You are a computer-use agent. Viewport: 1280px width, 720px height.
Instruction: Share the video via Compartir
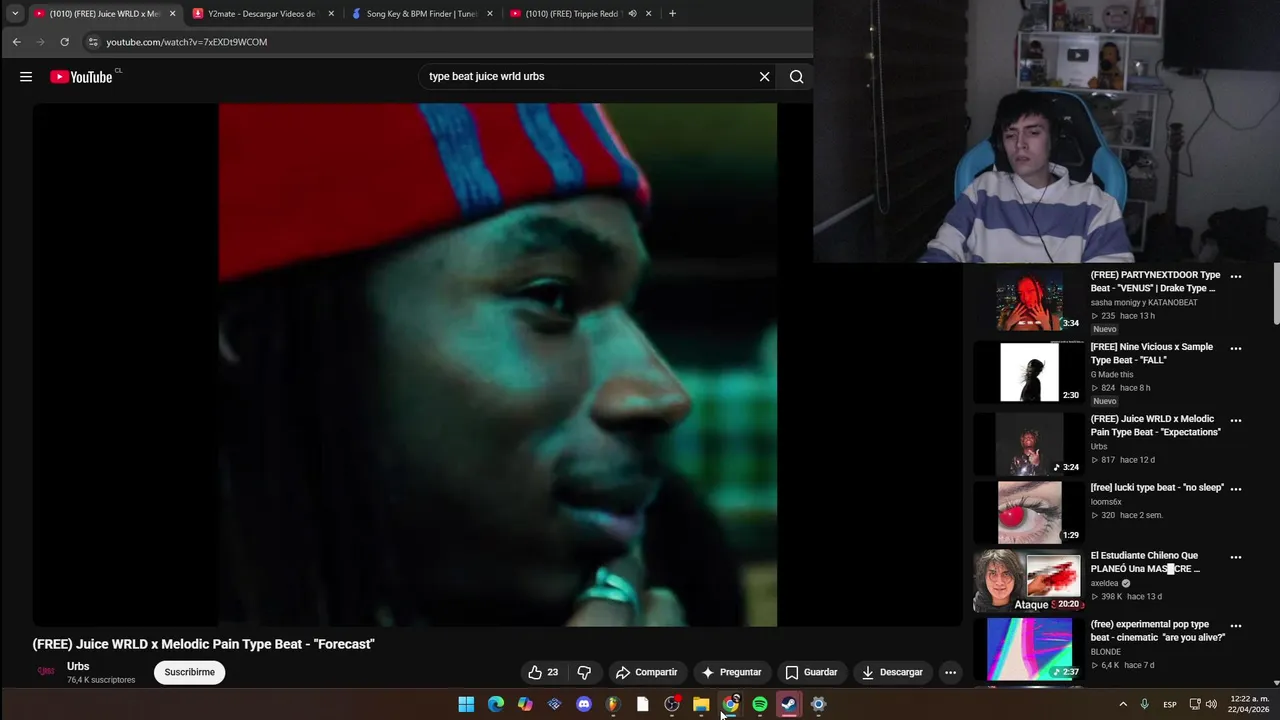(x=646, y=672)
